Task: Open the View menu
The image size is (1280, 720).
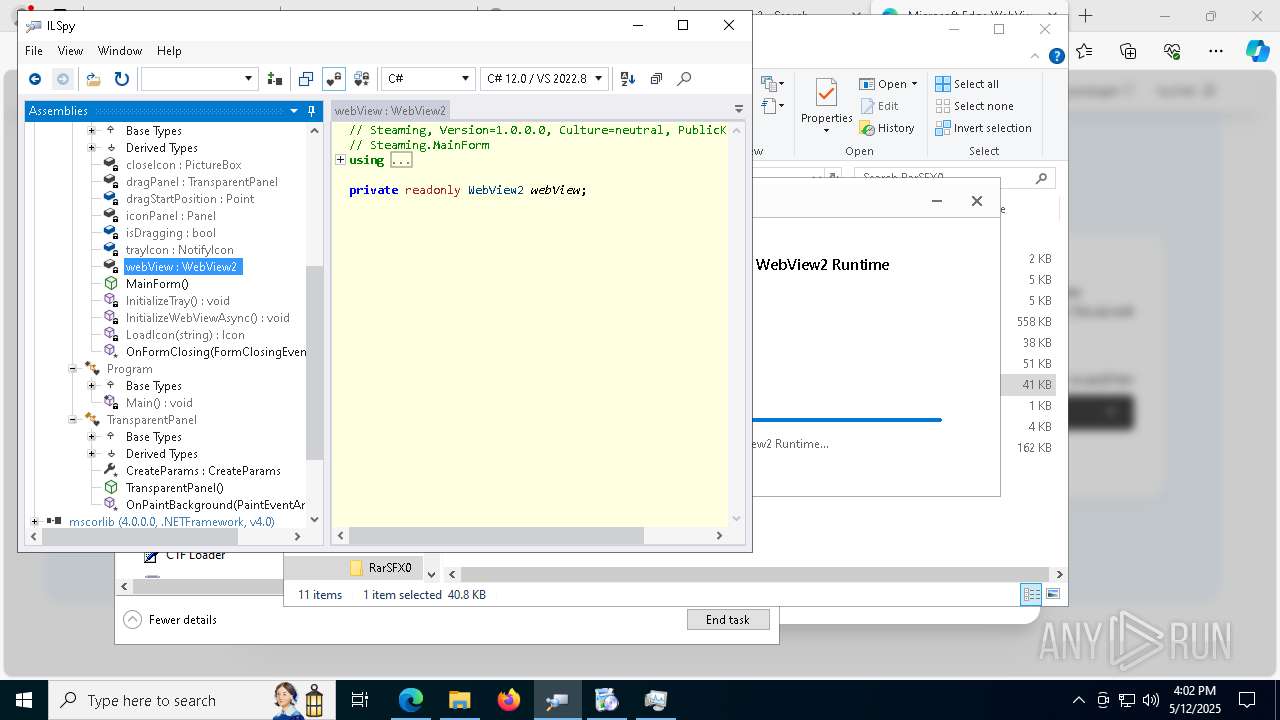Action: coord(70,51)
